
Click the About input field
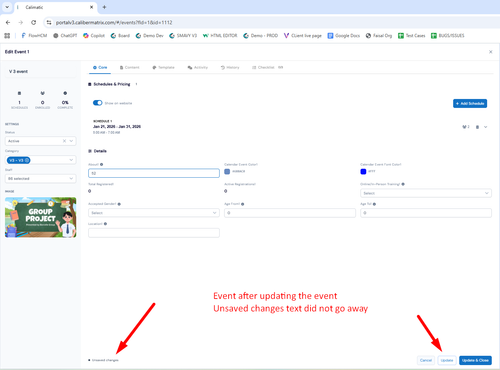[x=154, y=173]
